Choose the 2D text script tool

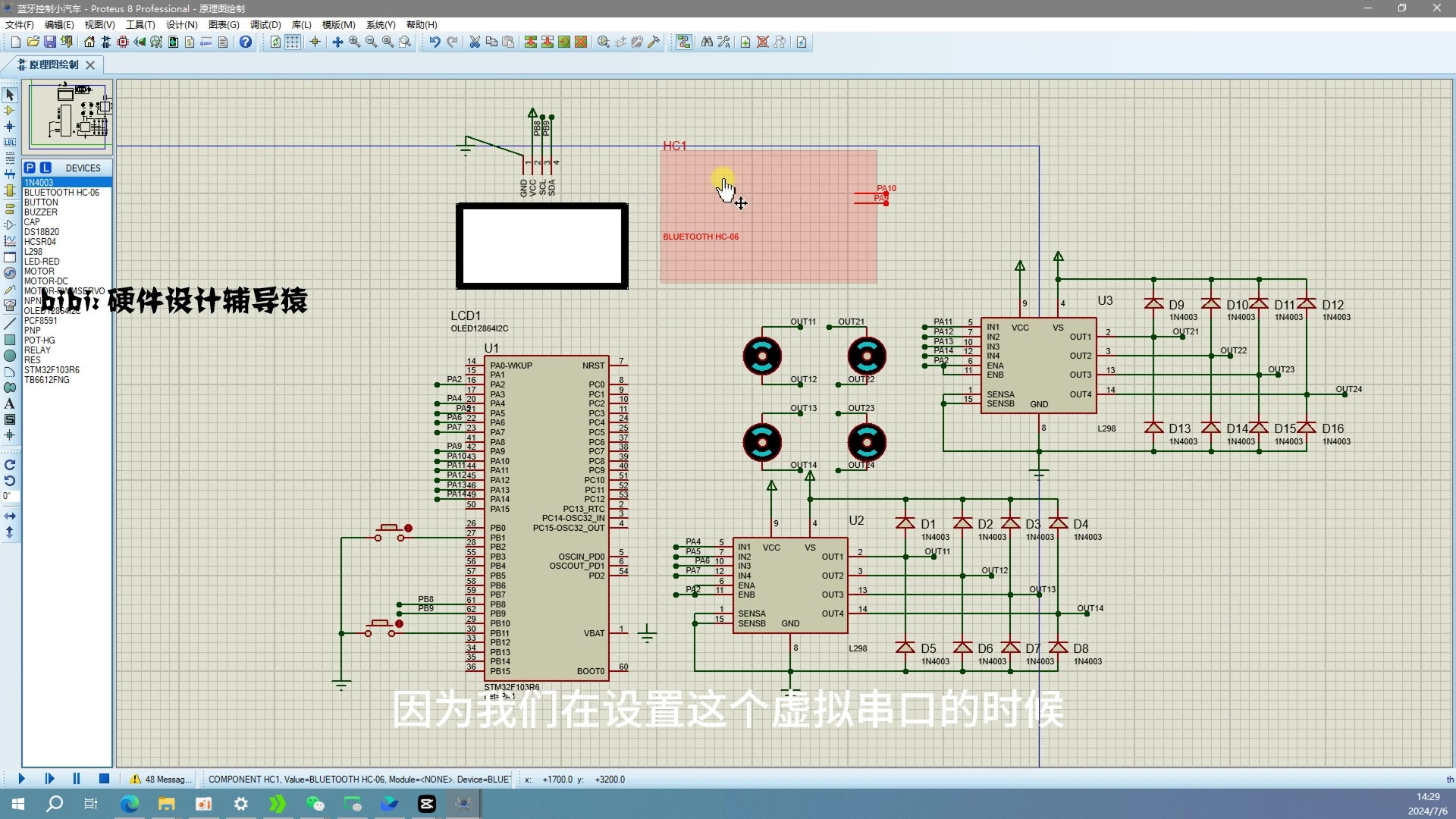[x=10, y=403]
